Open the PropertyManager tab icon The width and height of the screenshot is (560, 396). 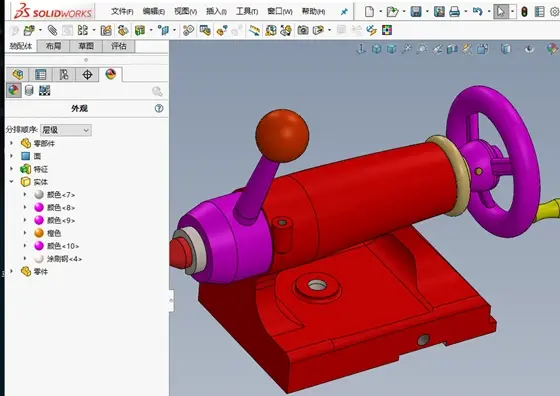[40, 74]
